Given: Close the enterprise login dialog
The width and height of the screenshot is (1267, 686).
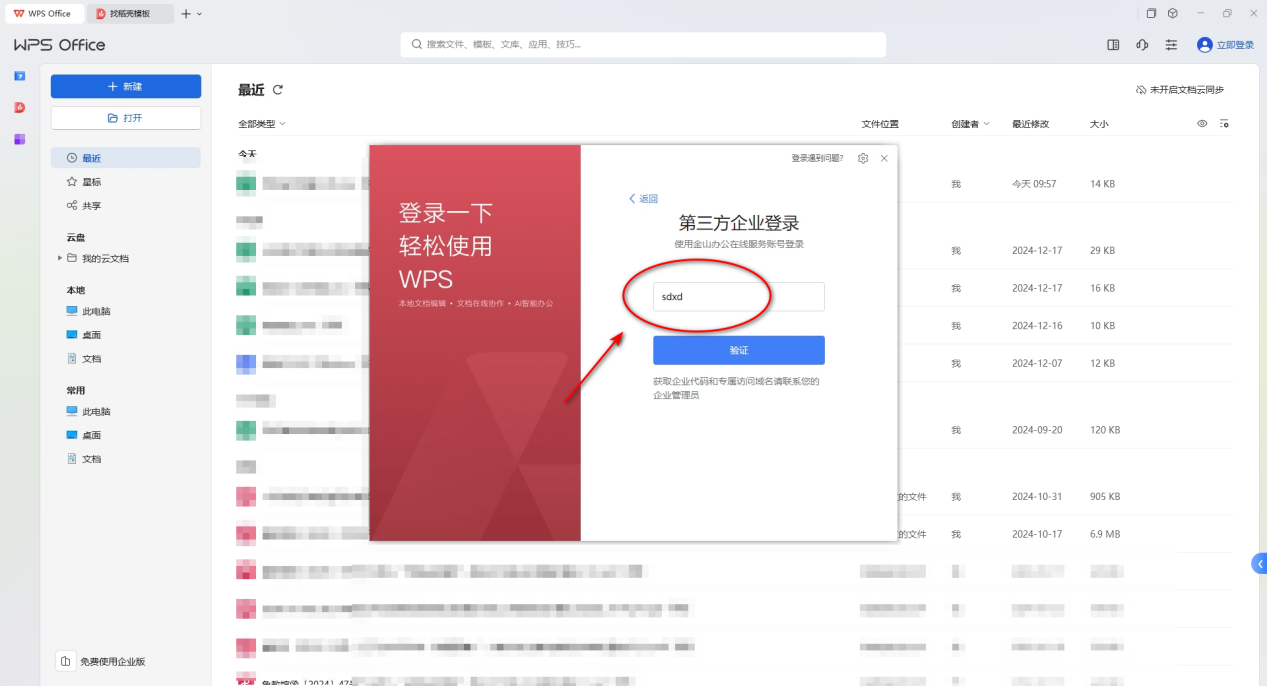Looking at the screenshot, I should (884, 158).
